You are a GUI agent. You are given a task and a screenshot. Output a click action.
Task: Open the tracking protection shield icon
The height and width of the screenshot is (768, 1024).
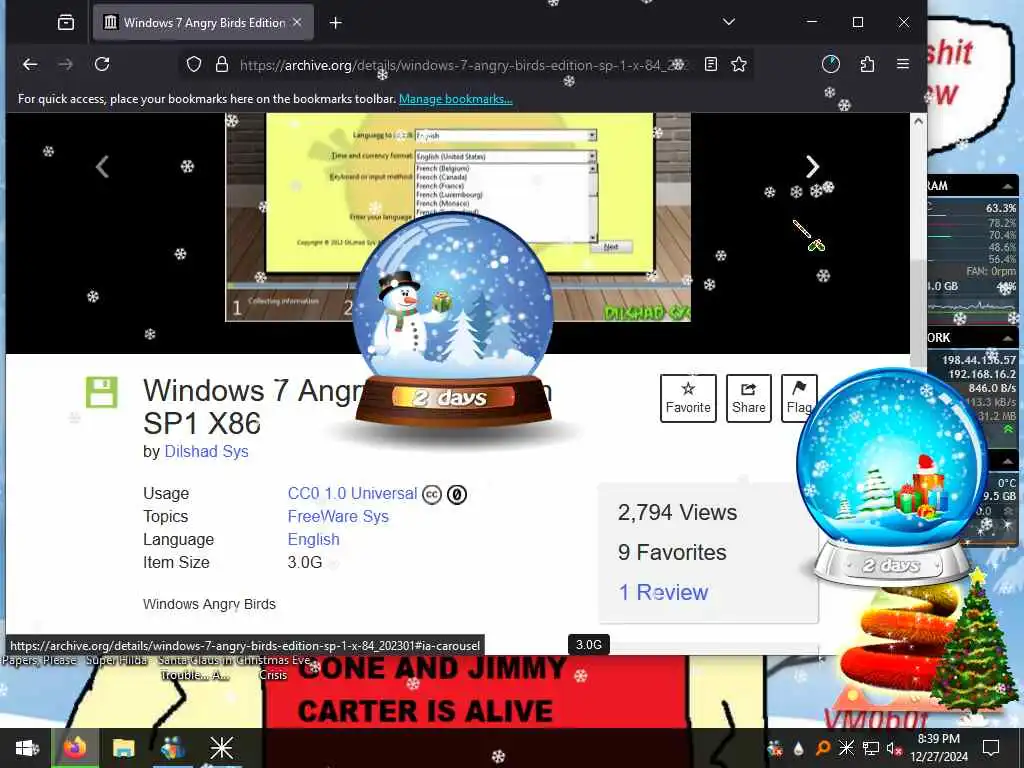(x=194, y=64)
